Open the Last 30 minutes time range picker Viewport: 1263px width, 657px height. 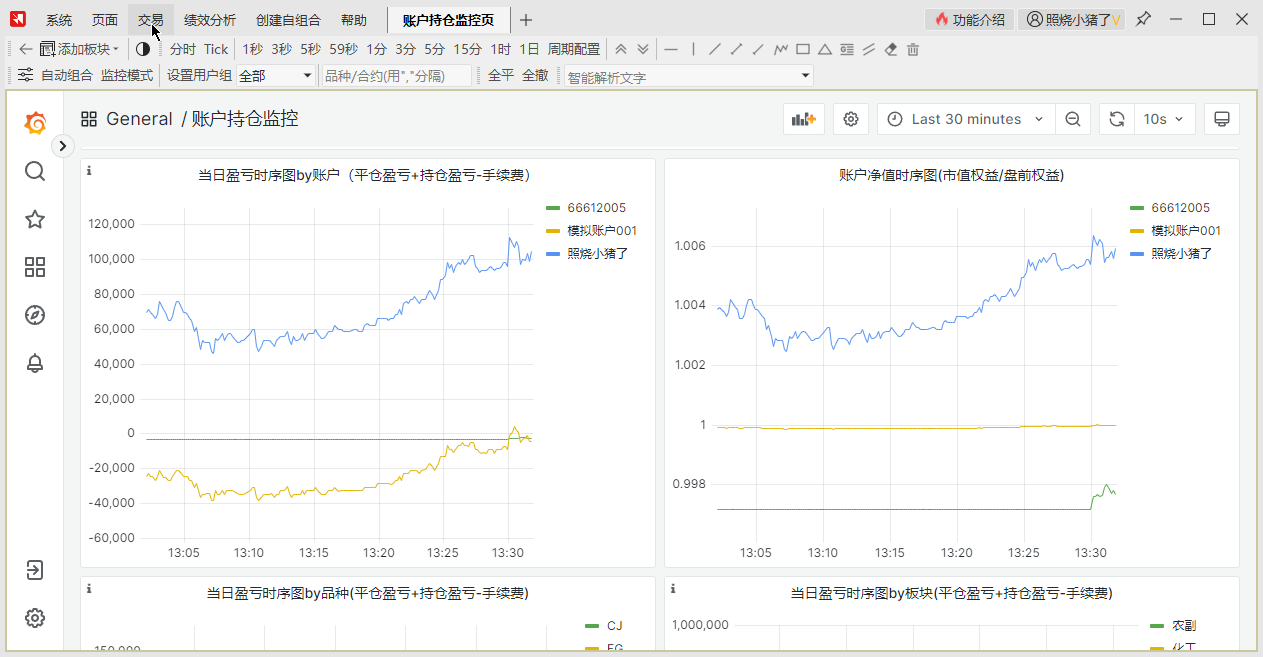[961, 118]
